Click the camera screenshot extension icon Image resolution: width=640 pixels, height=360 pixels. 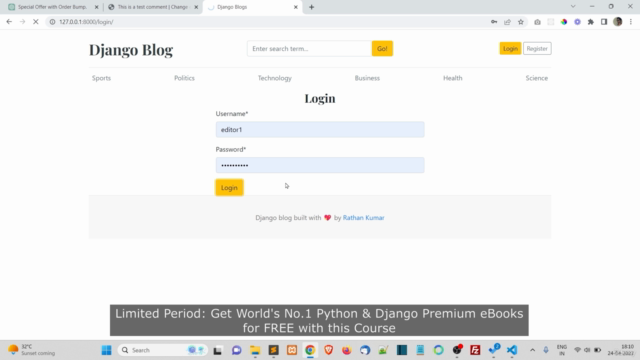coord(537,22)
